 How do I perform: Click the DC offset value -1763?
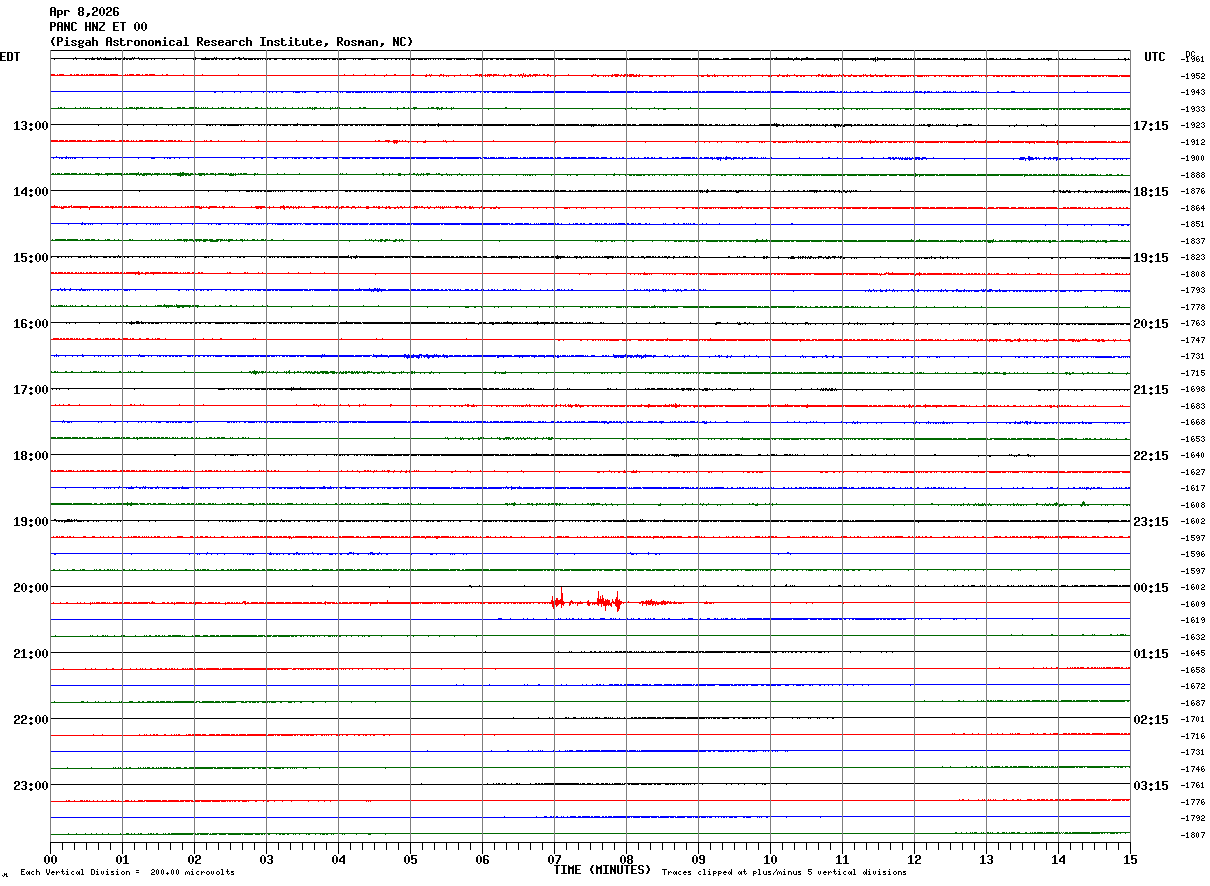pos(1192,324)
